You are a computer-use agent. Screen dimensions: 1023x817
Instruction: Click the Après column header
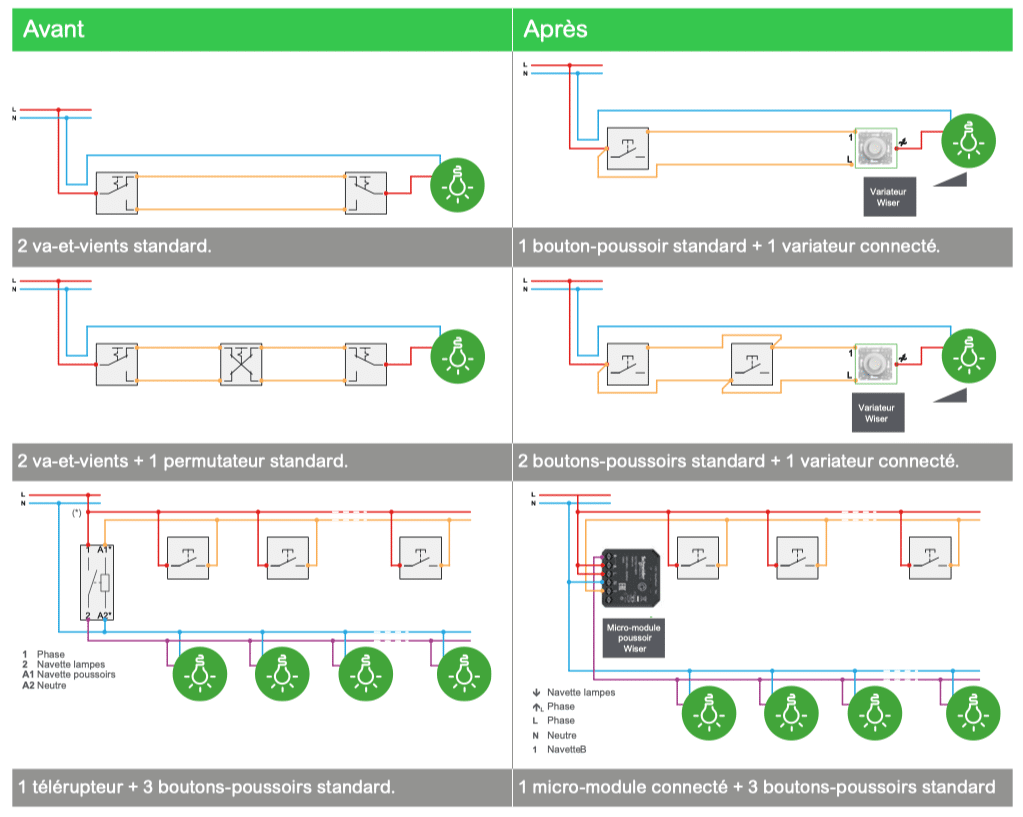pyautogui.click(x=763, y=29)
